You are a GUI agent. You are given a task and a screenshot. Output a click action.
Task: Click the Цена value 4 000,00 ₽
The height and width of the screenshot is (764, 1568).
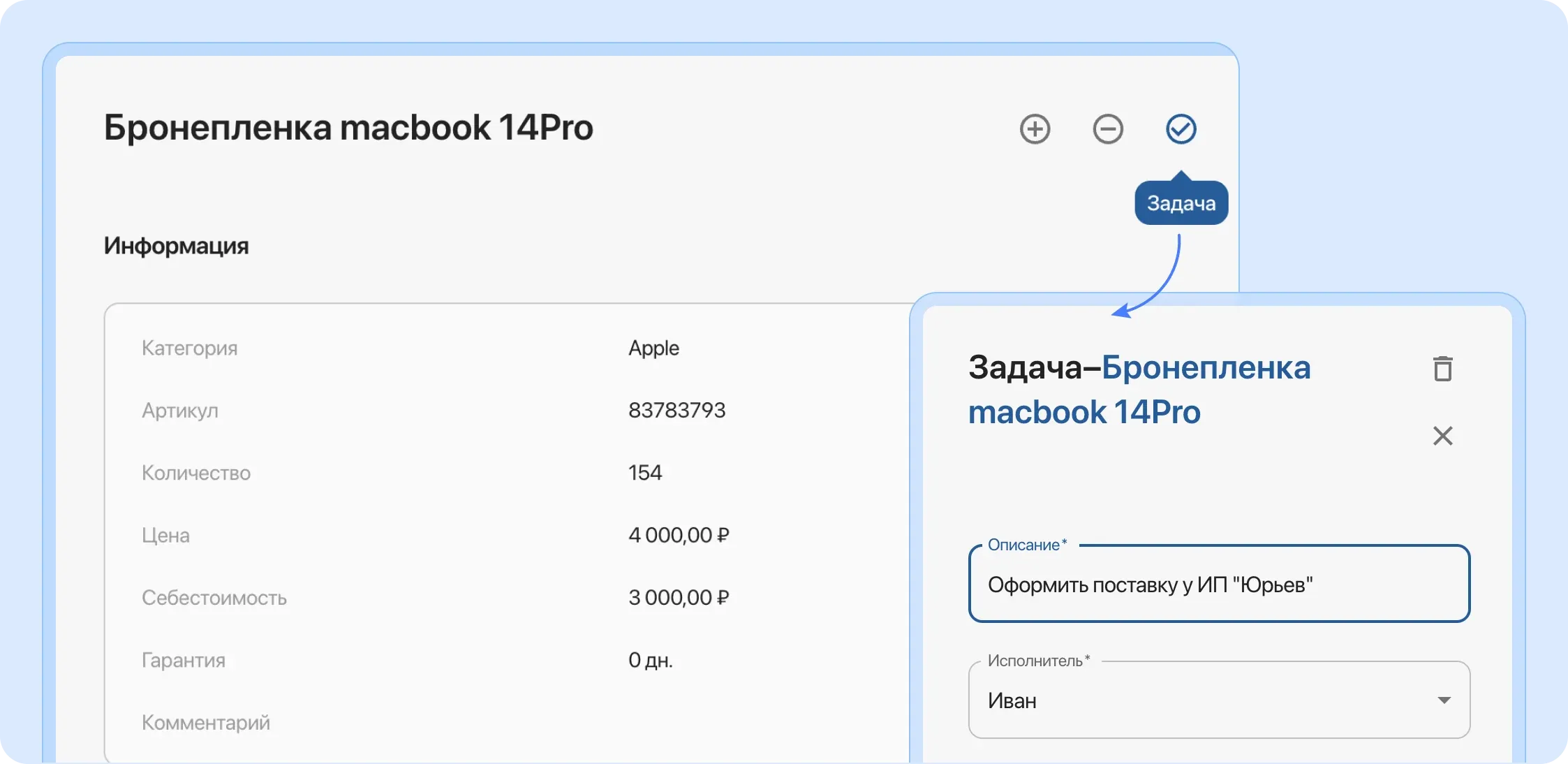pos(679,535)
